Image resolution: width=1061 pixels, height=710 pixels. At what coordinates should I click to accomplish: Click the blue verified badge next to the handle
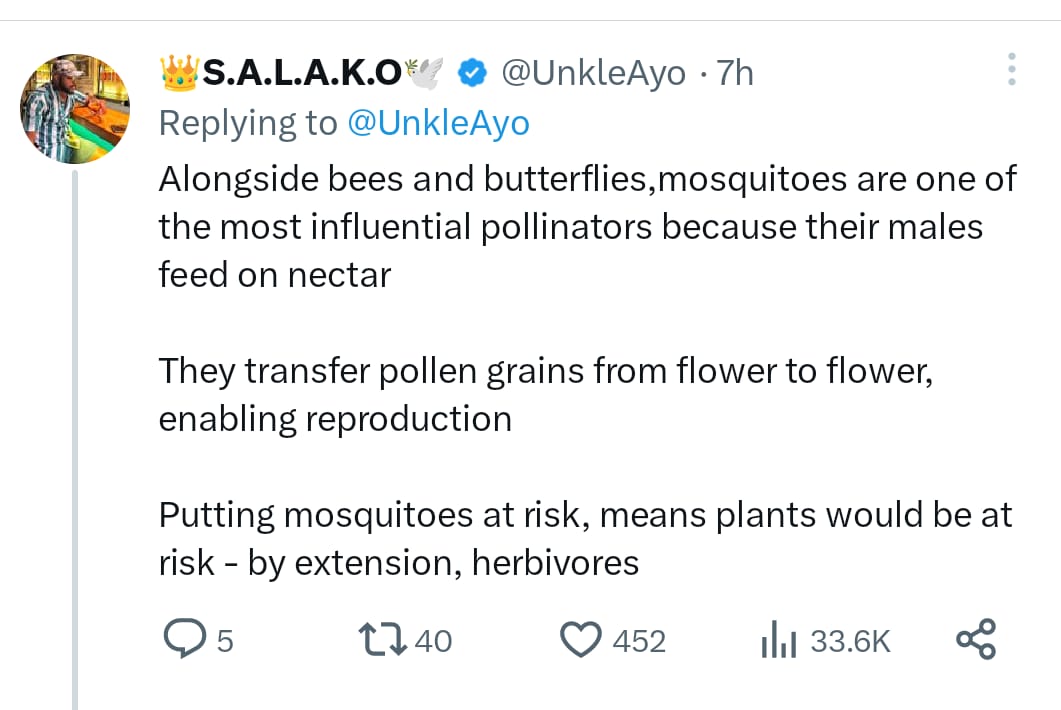(x=471, y=72)
